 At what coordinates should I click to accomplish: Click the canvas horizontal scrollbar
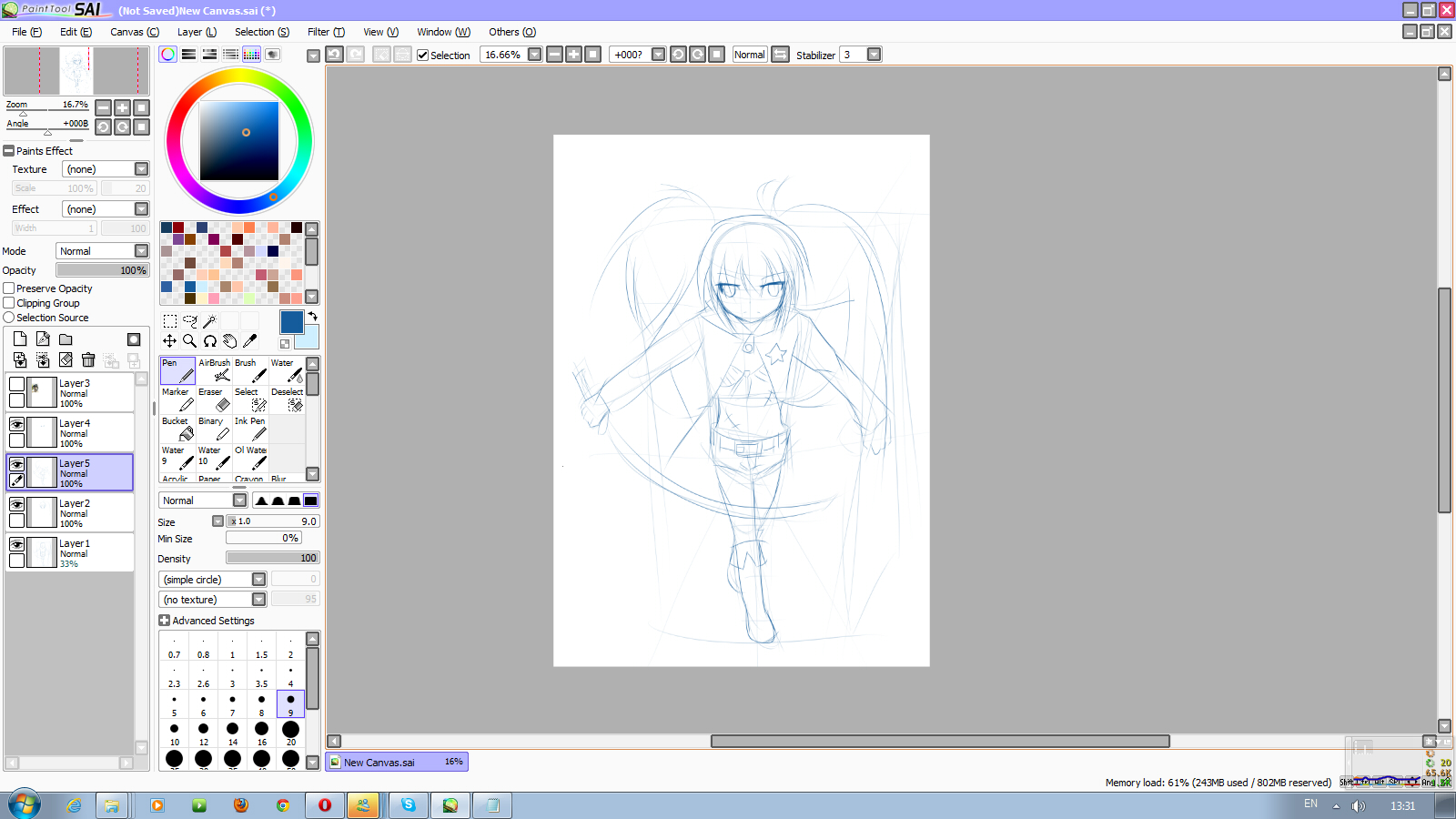click(940, 742)
